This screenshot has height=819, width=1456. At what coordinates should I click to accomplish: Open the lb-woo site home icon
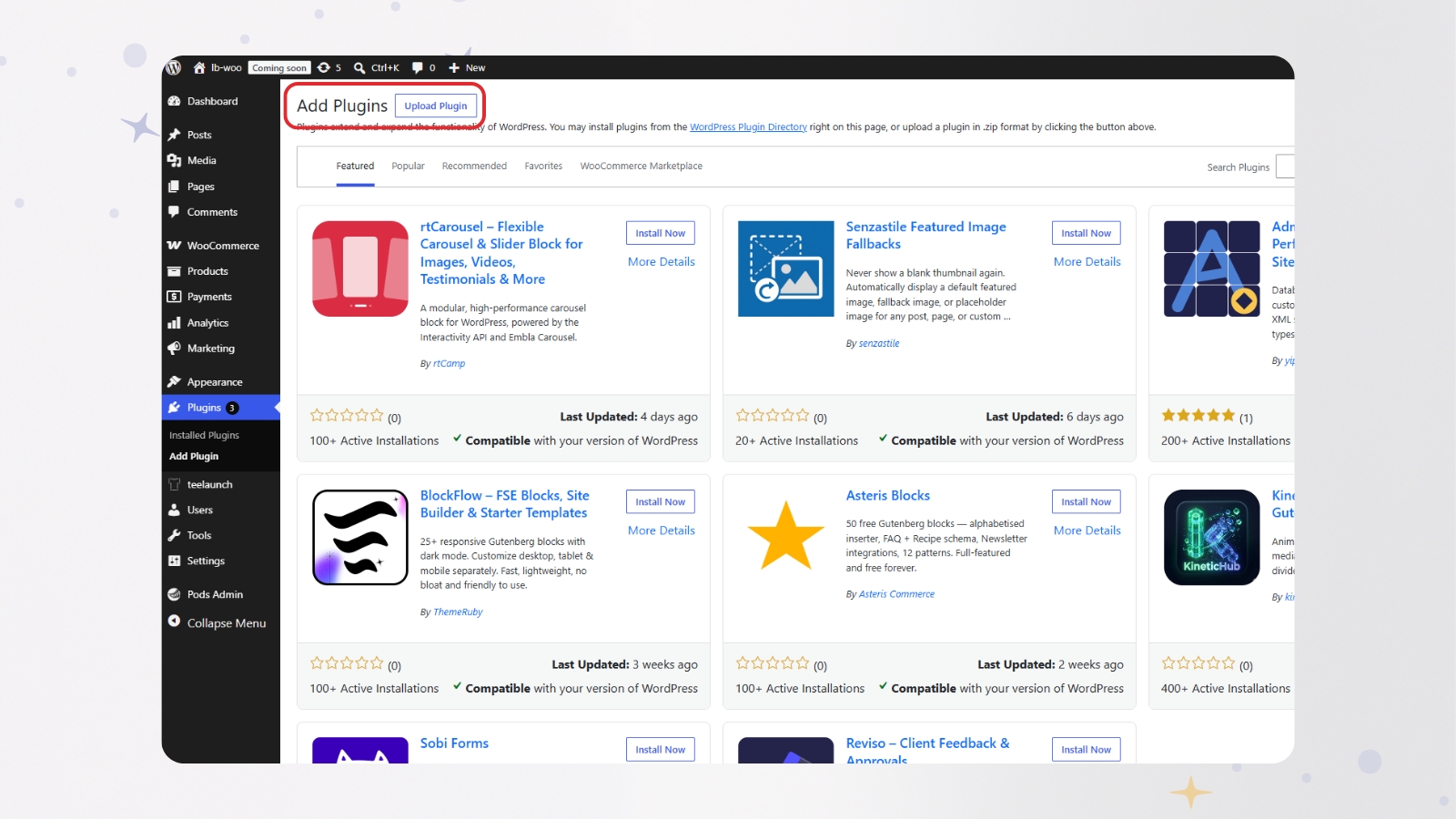(x=199, y=67)
